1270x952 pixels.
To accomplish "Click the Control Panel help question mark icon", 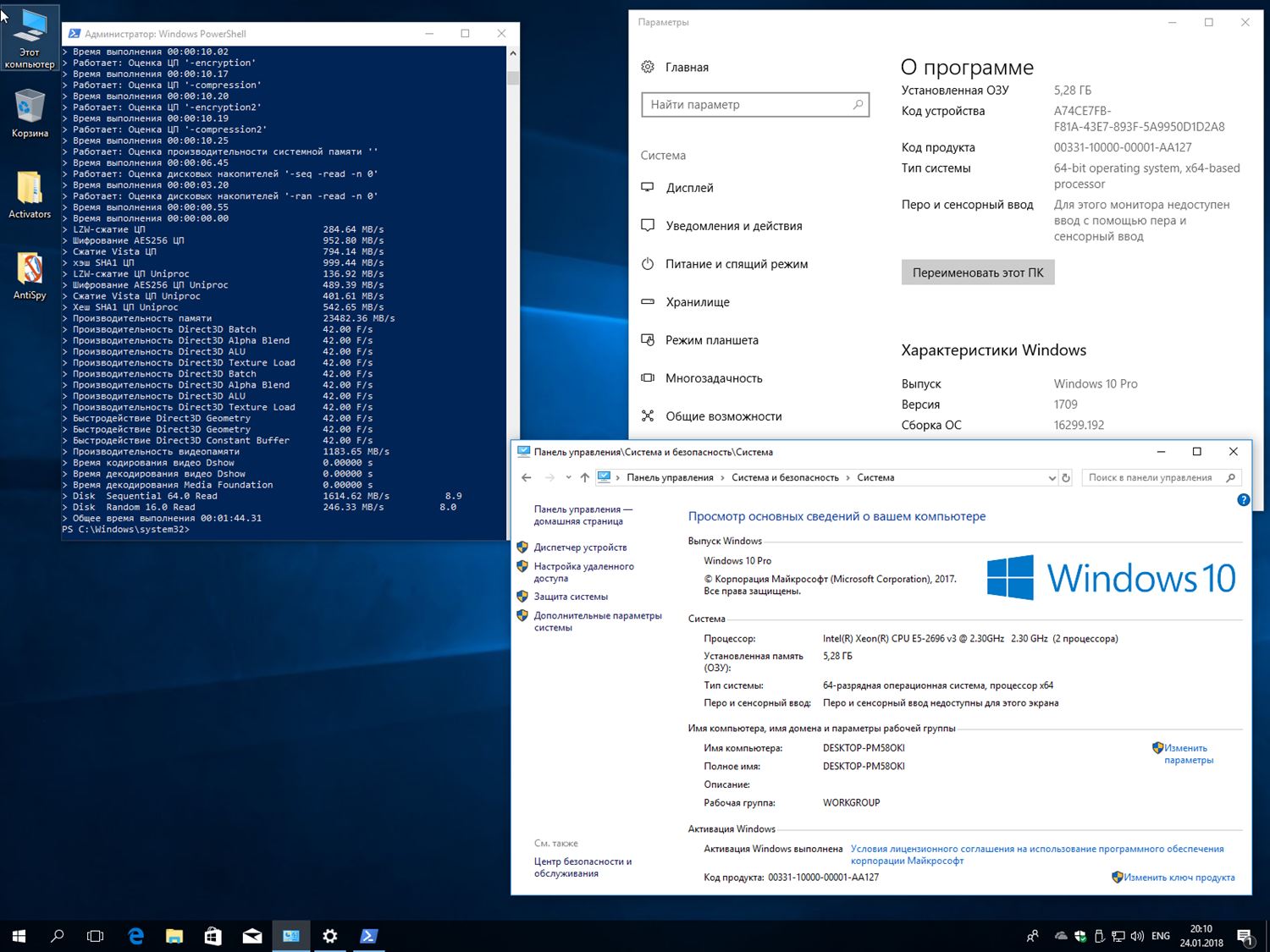I will coord(1243,500).
